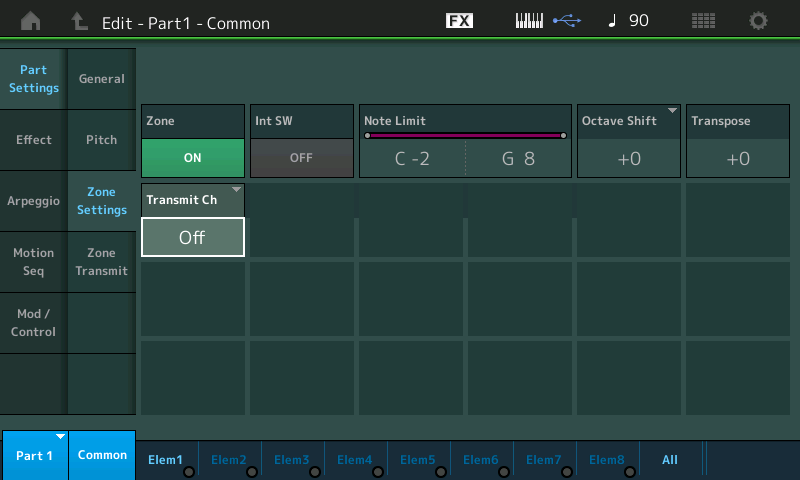Select the Common button
This screenshot has width=800, height=480.
pos(102,455)
